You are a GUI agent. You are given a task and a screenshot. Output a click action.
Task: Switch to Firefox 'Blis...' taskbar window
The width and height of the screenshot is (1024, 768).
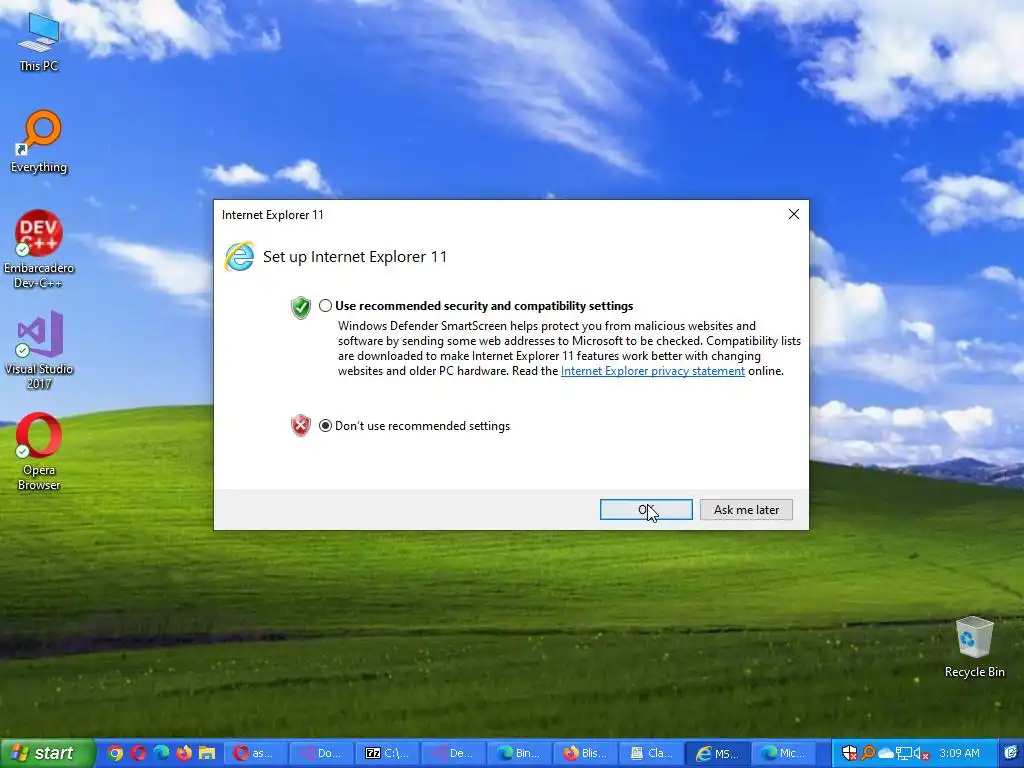tap(586, 753)
